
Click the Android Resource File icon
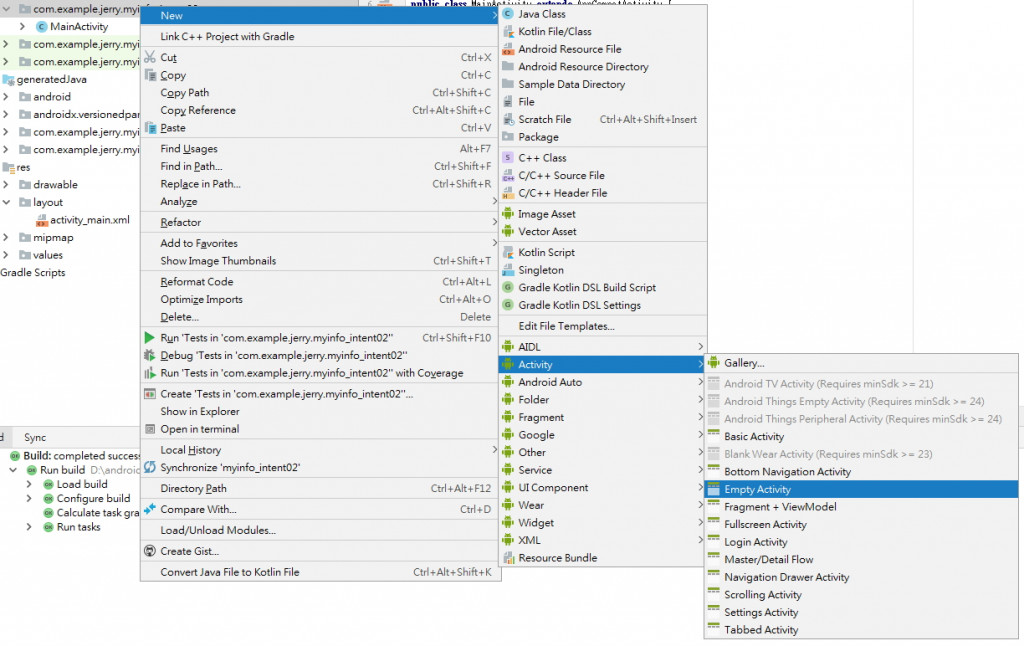click(x=508, y=49)
